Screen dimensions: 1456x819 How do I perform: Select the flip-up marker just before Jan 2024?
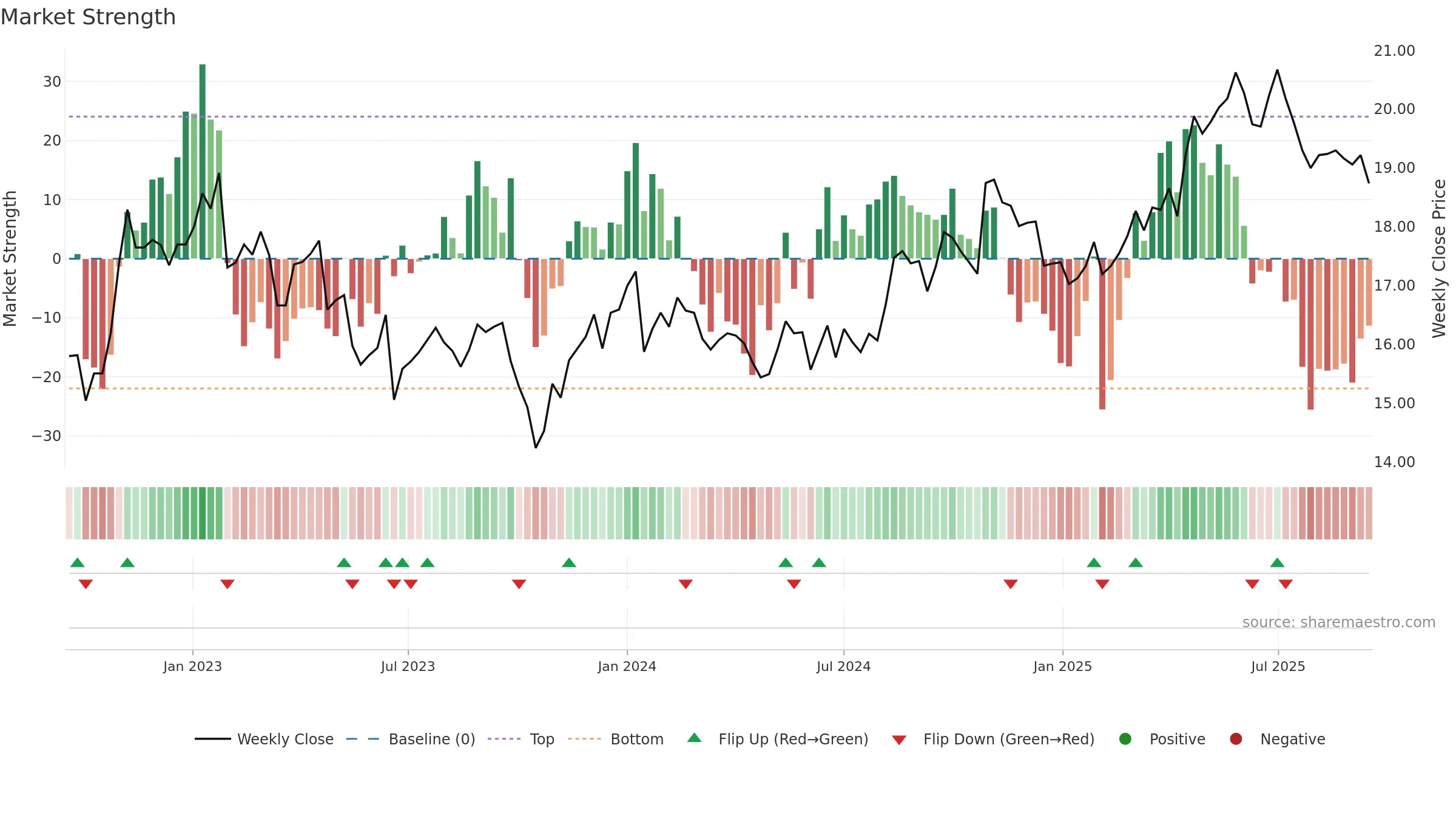[x=569, y=562]
